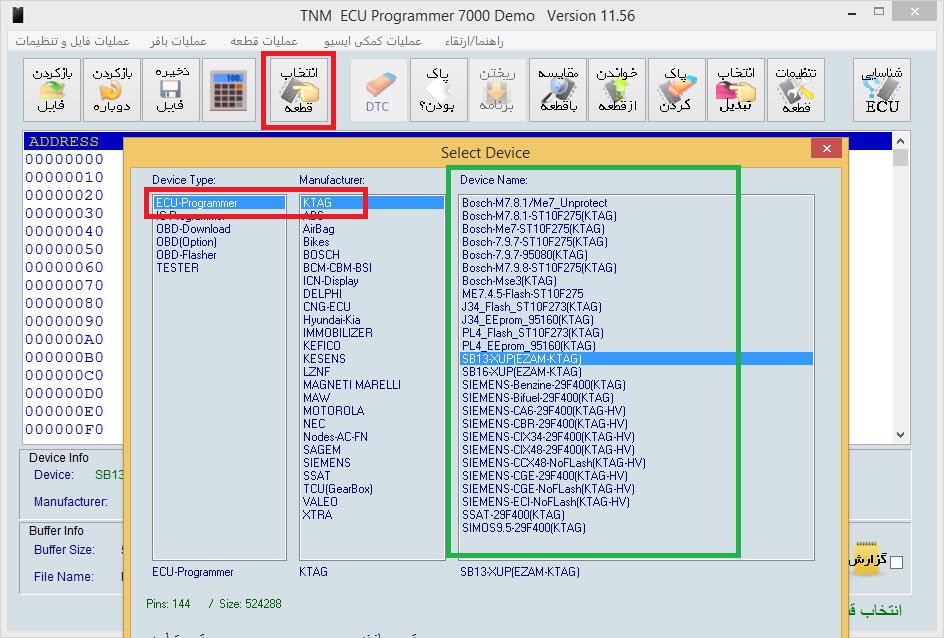
Task: Click the DTC eraser toolbar icon
Action: 378,90
